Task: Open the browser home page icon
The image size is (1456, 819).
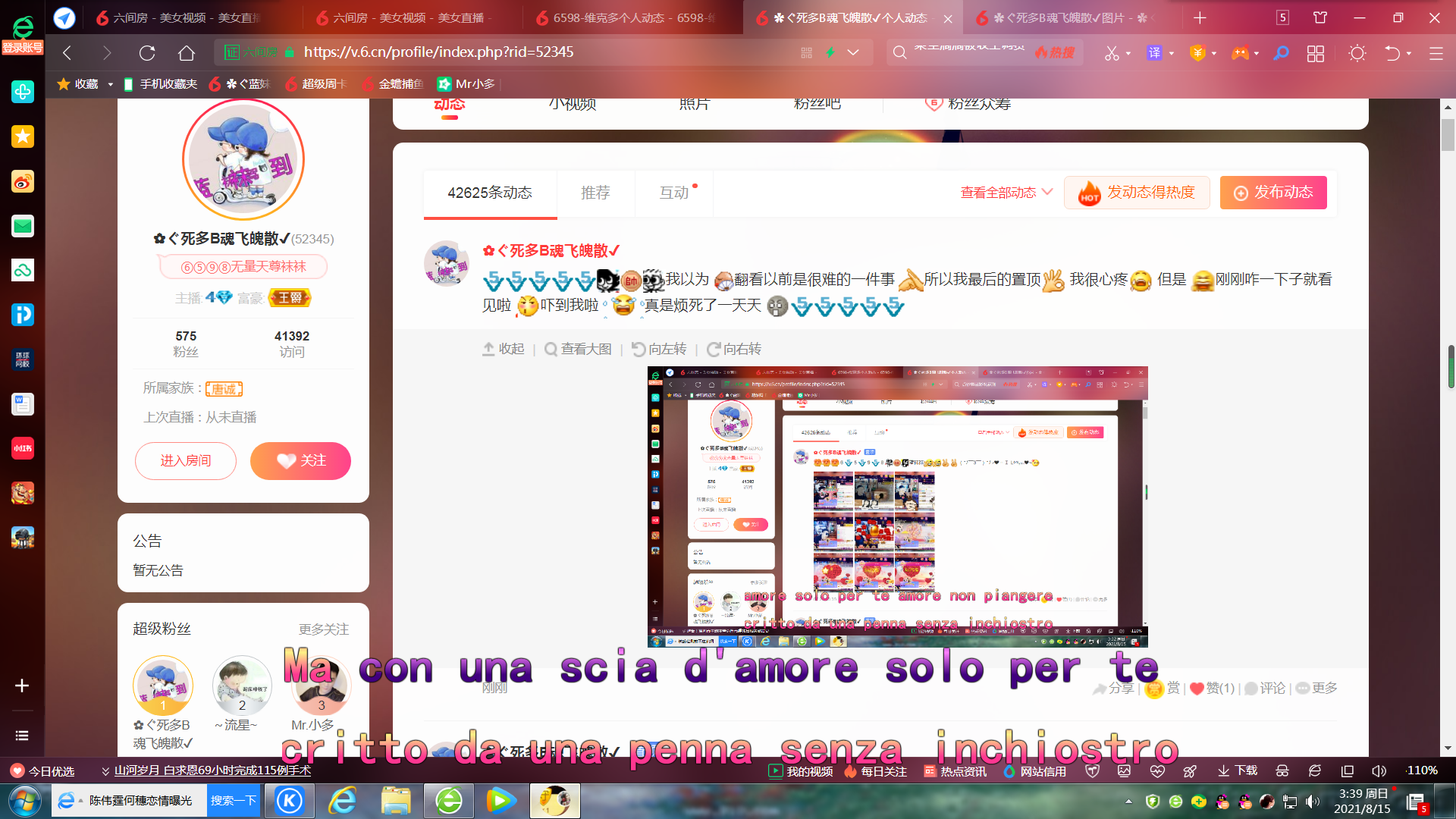Action: click(187, 52)
